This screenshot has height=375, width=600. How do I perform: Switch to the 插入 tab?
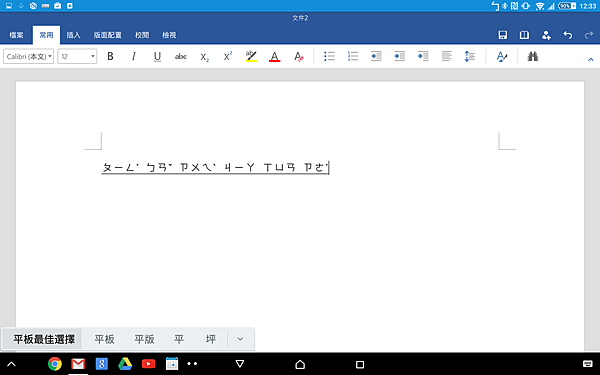coord(73,35)
